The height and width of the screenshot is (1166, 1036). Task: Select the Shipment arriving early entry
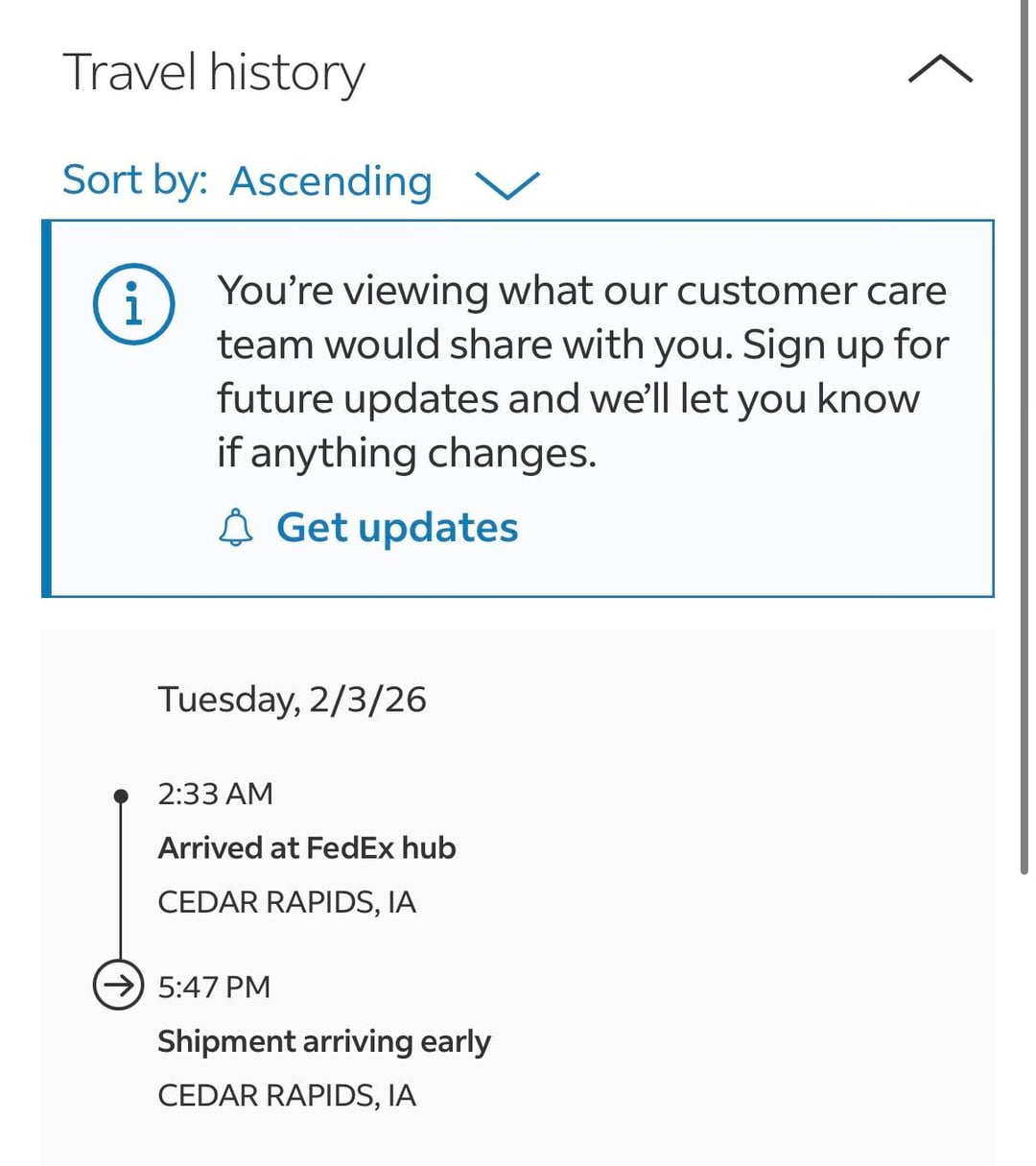tap(324, 1042)
